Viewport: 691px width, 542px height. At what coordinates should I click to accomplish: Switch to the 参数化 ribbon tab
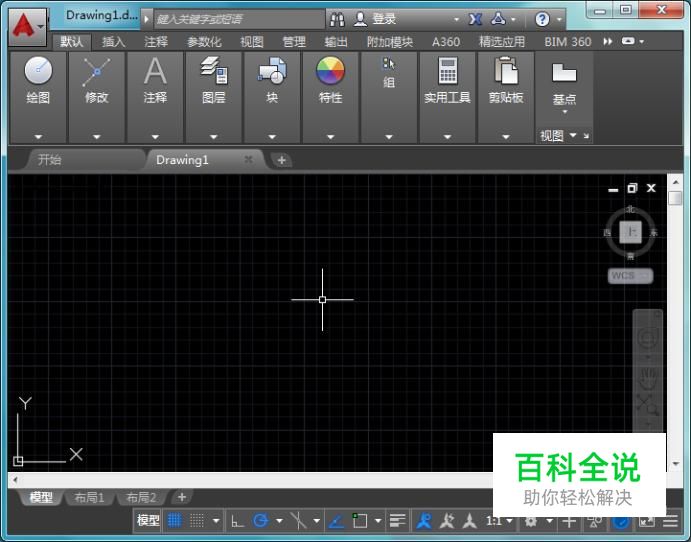point(204,42)
